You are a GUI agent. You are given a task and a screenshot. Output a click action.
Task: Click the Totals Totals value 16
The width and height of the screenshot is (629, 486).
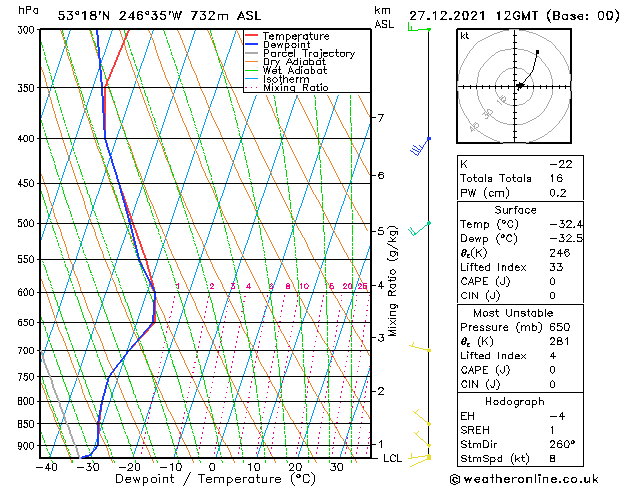(x=556, y=178)
